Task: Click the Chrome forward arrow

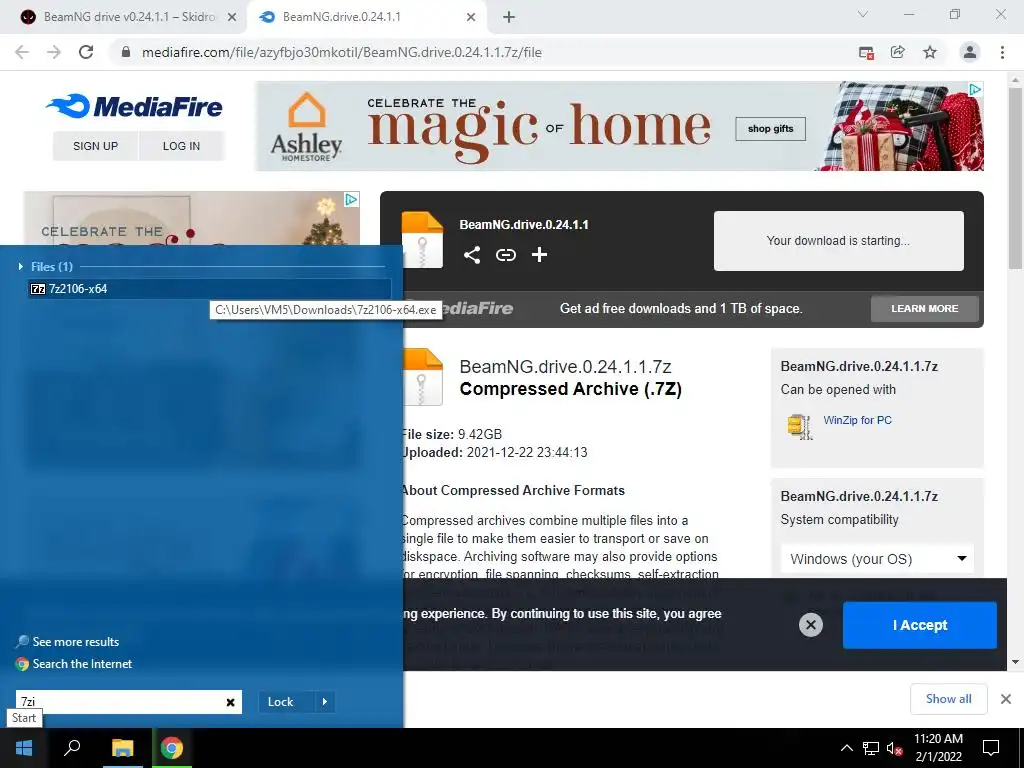Action: click(x=54, y=52)
